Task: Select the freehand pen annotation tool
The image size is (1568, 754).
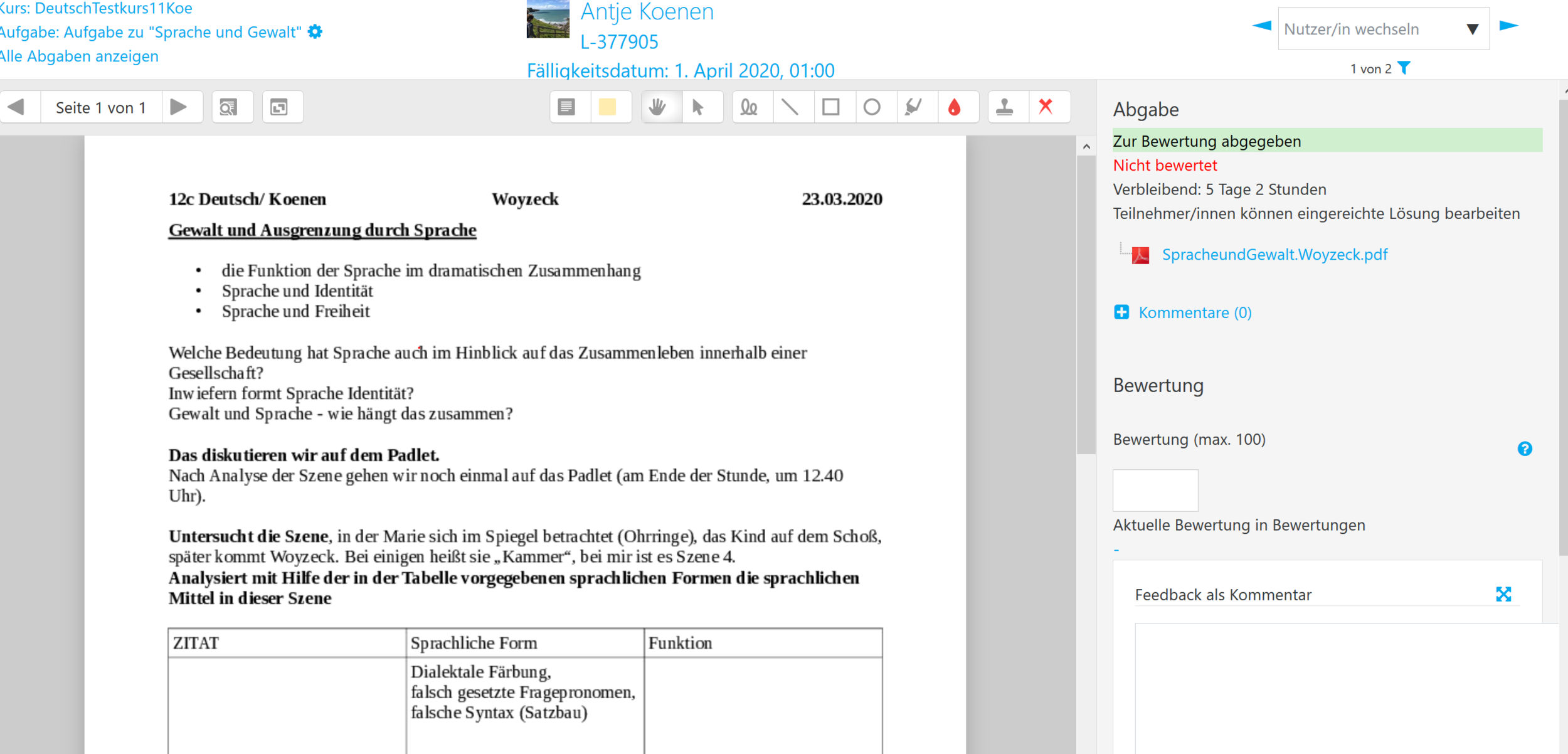Action: [749, 107]
